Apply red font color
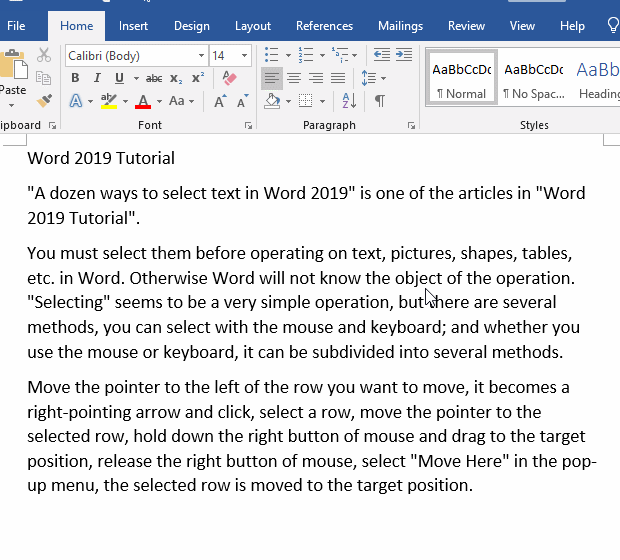 (143, 101)
